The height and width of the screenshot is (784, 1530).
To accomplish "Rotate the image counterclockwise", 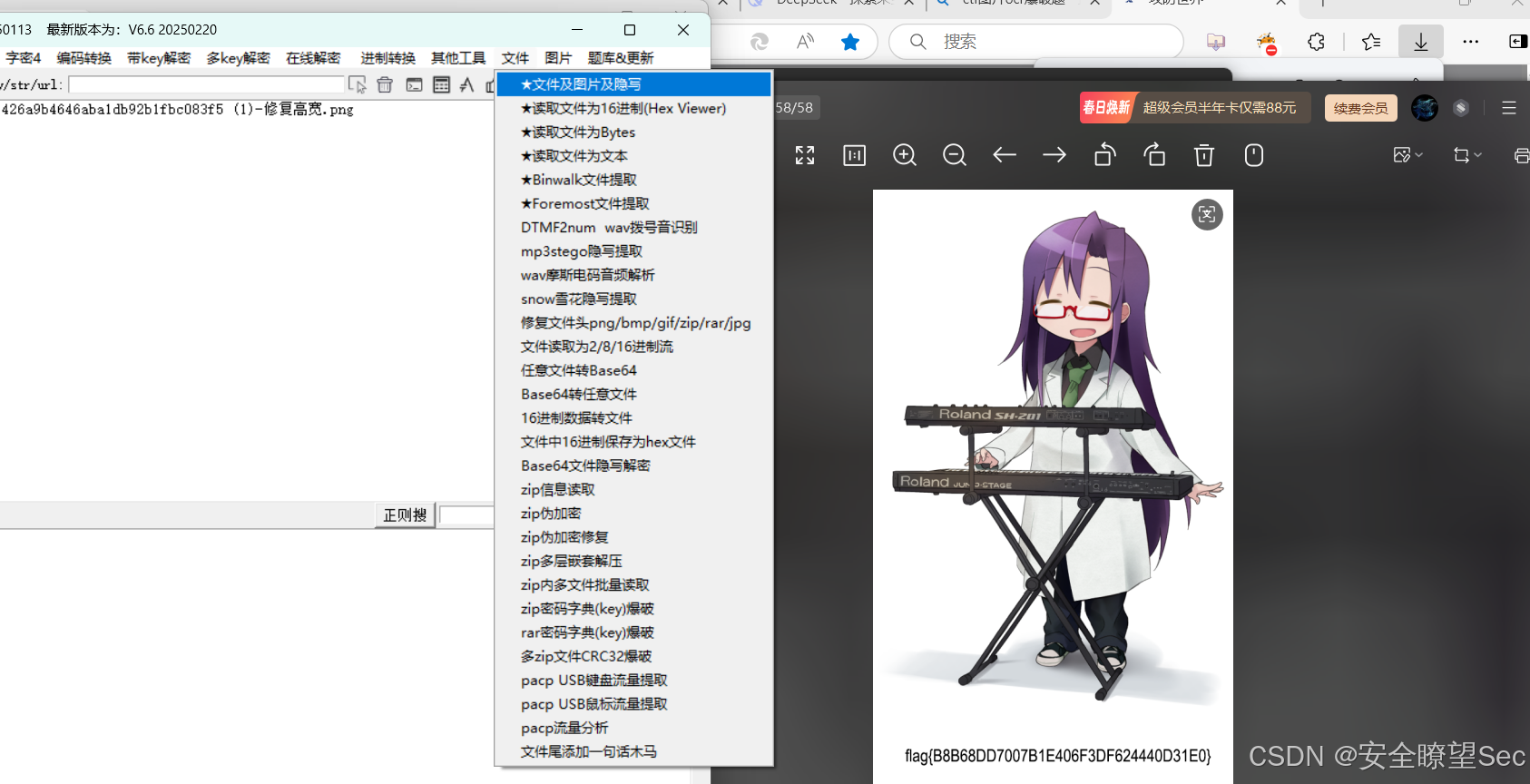I will (x=1104, y=155).
